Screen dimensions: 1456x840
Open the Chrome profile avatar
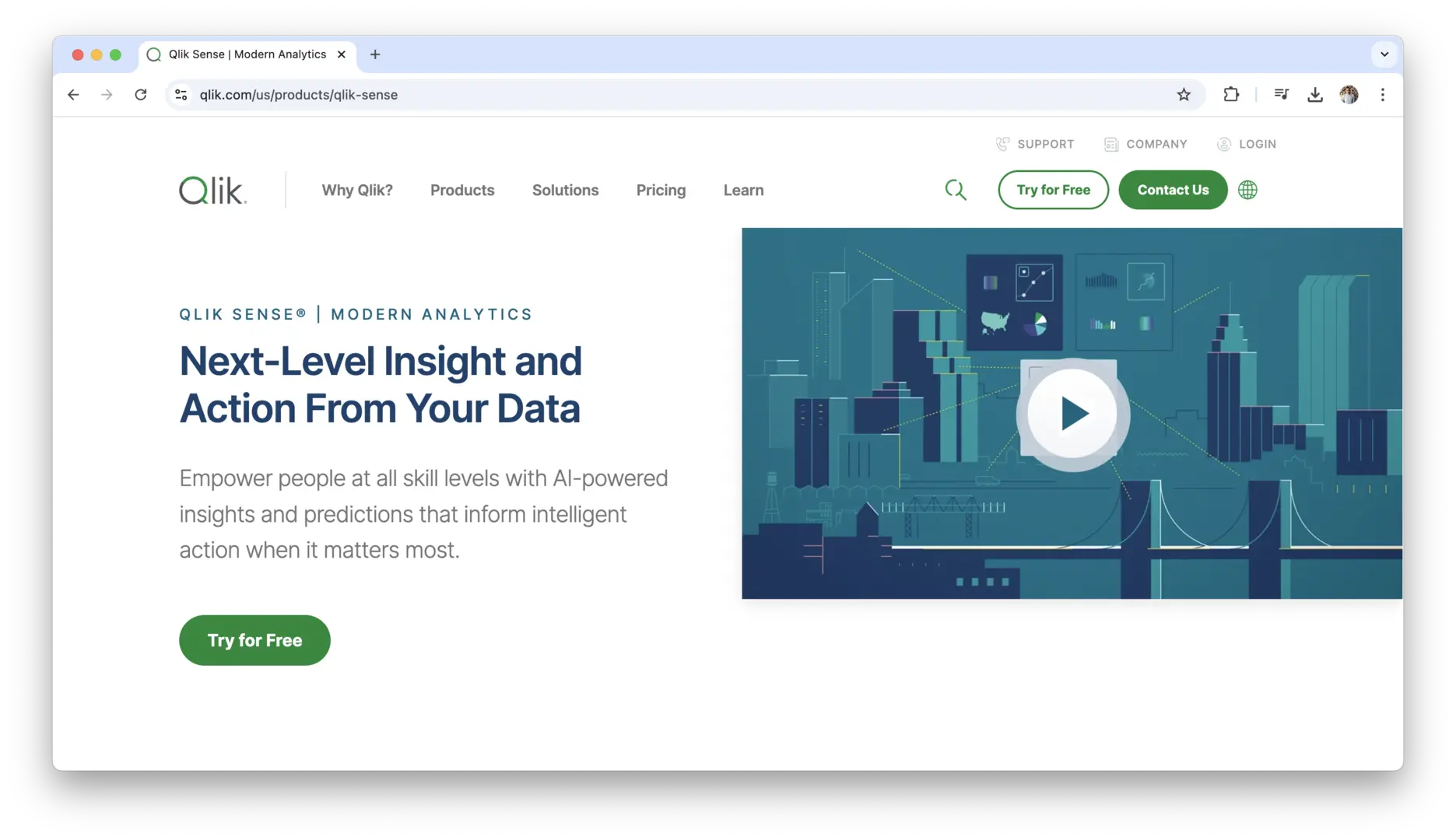[1349, 95]
